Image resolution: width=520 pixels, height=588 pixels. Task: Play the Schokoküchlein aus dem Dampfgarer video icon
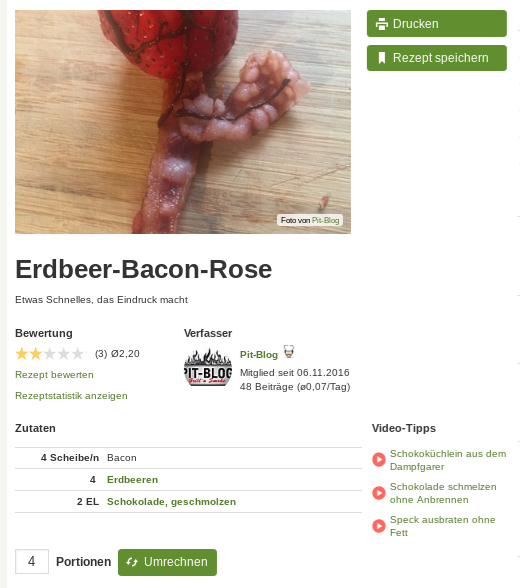(x=379, y=459)
